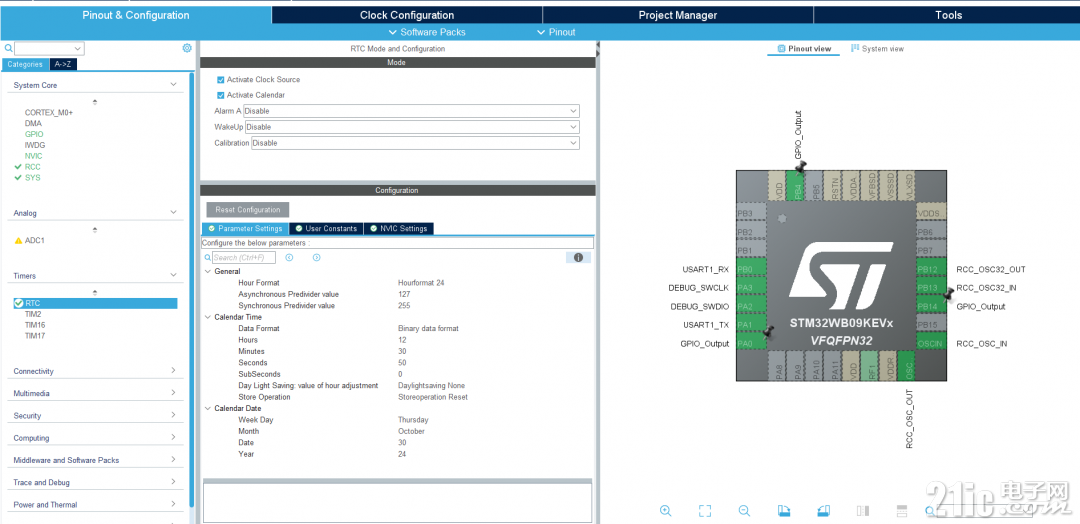Click the categories panel vertical scrollbar
Screen dimensions: 1080x524
(x=191, y=289)
